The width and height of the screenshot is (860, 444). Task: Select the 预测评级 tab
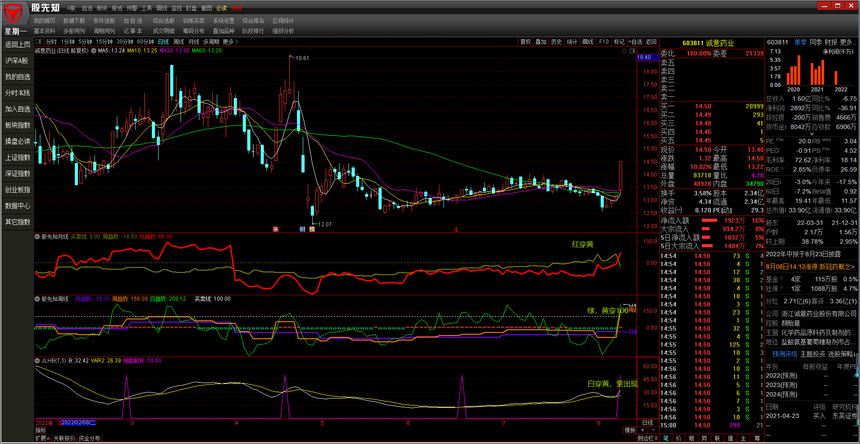[x=784, y=354]
